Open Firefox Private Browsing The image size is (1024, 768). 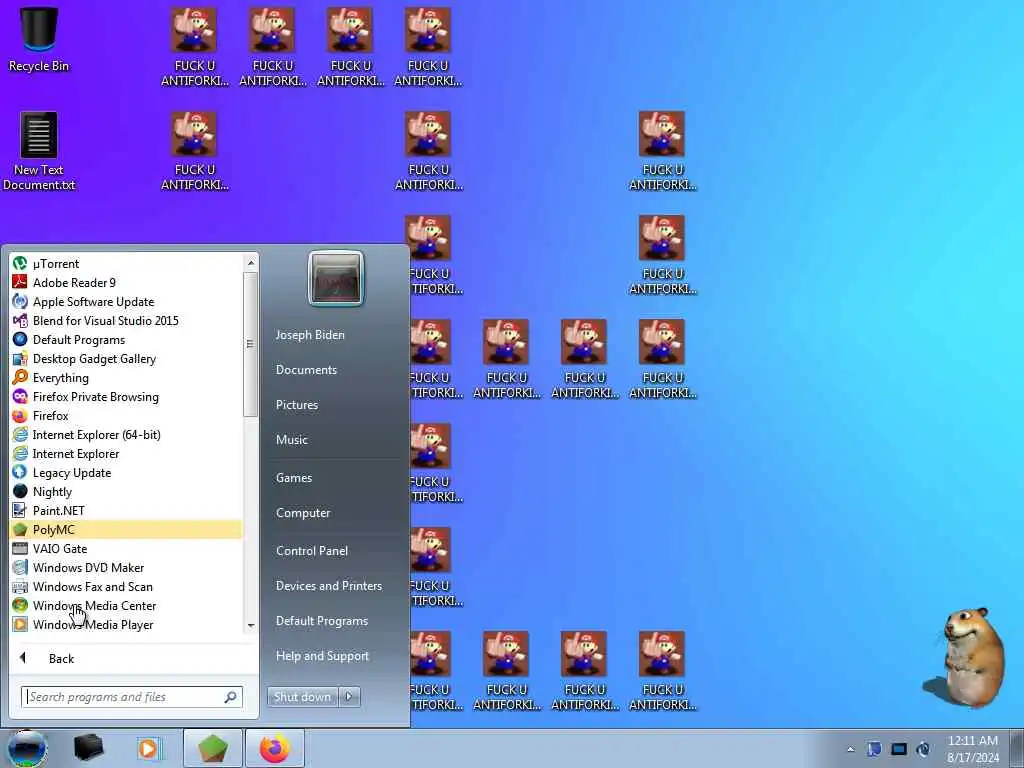tap(126, 396)
